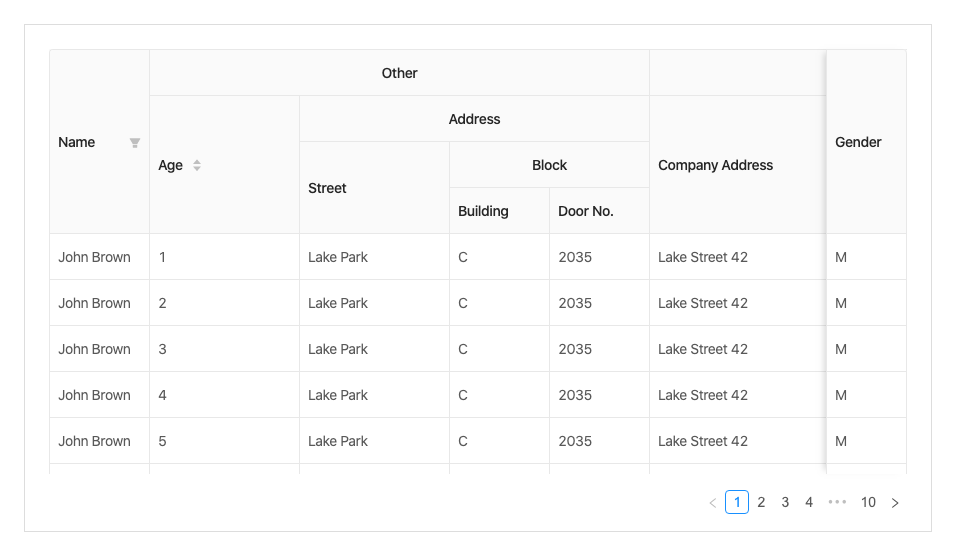Click the Block group header
956x556 pixels.
point(549,165)
